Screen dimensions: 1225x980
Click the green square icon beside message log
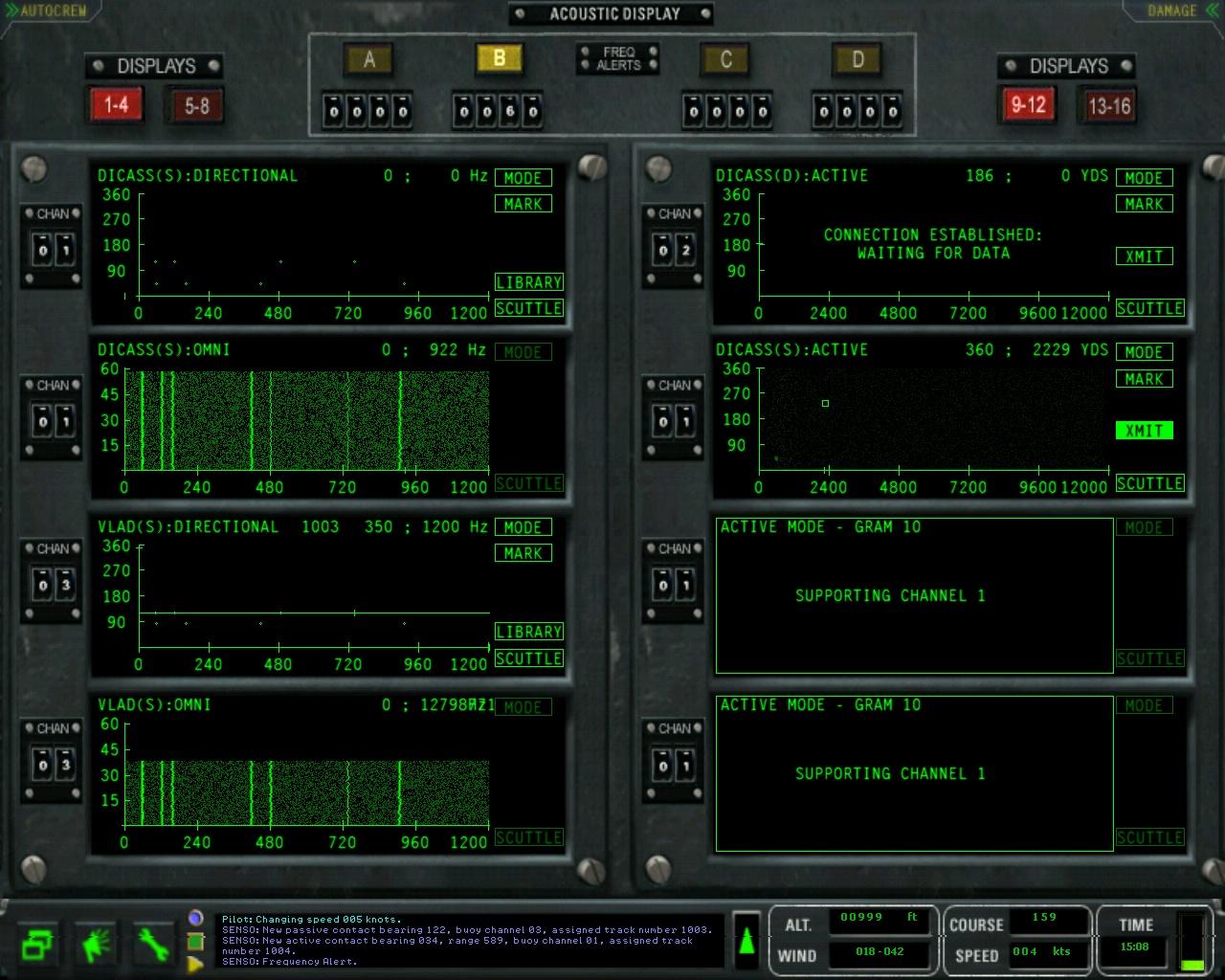(196, 941)
